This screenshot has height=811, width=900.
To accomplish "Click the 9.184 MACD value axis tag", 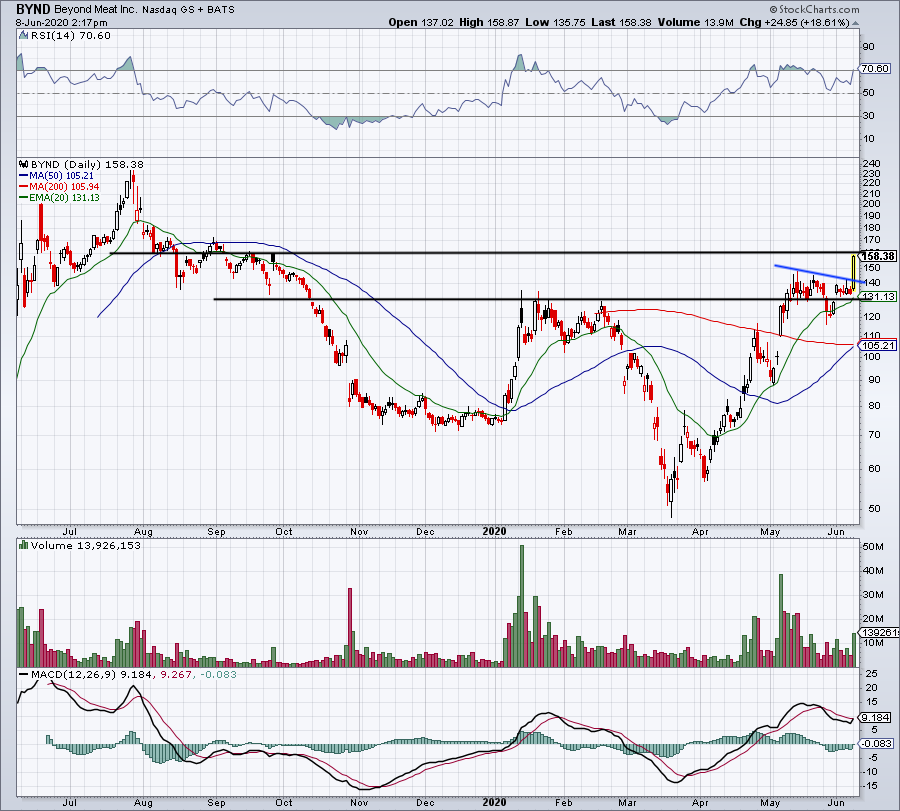I will [876, 718].
